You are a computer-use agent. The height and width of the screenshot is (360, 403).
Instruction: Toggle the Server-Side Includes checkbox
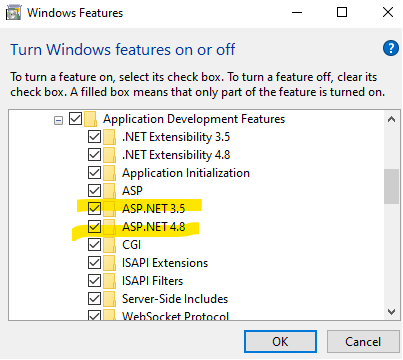tap(94, 298)
